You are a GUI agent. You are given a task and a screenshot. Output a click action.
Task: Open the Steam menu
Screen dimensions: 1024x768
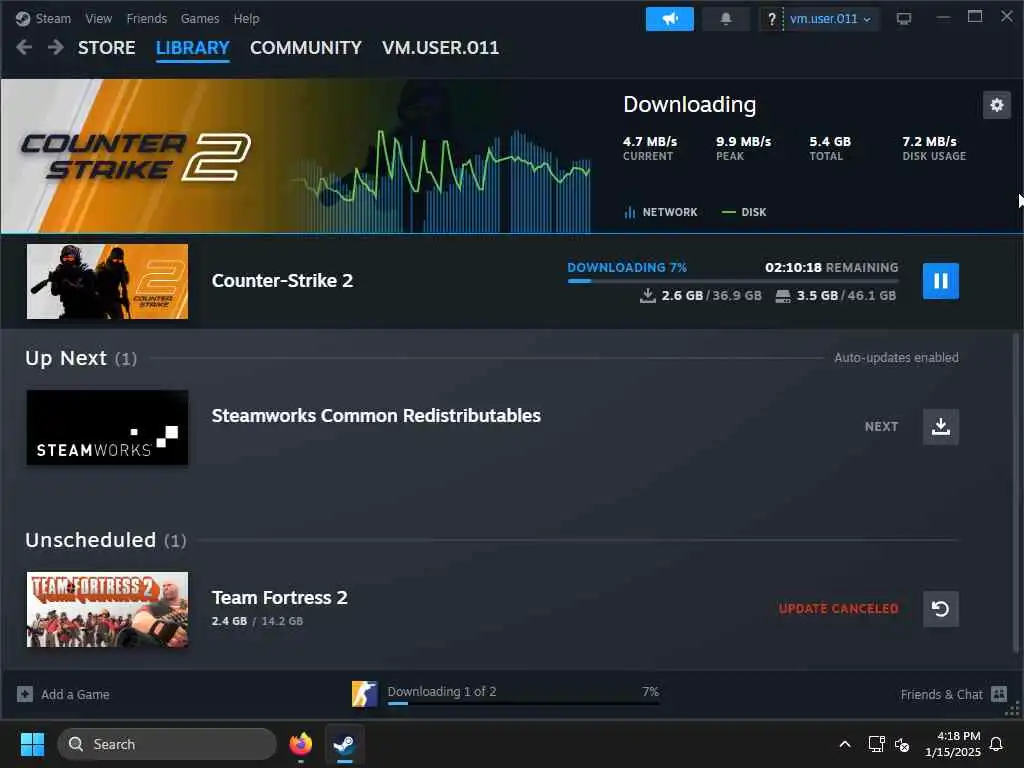coord(53,18)
